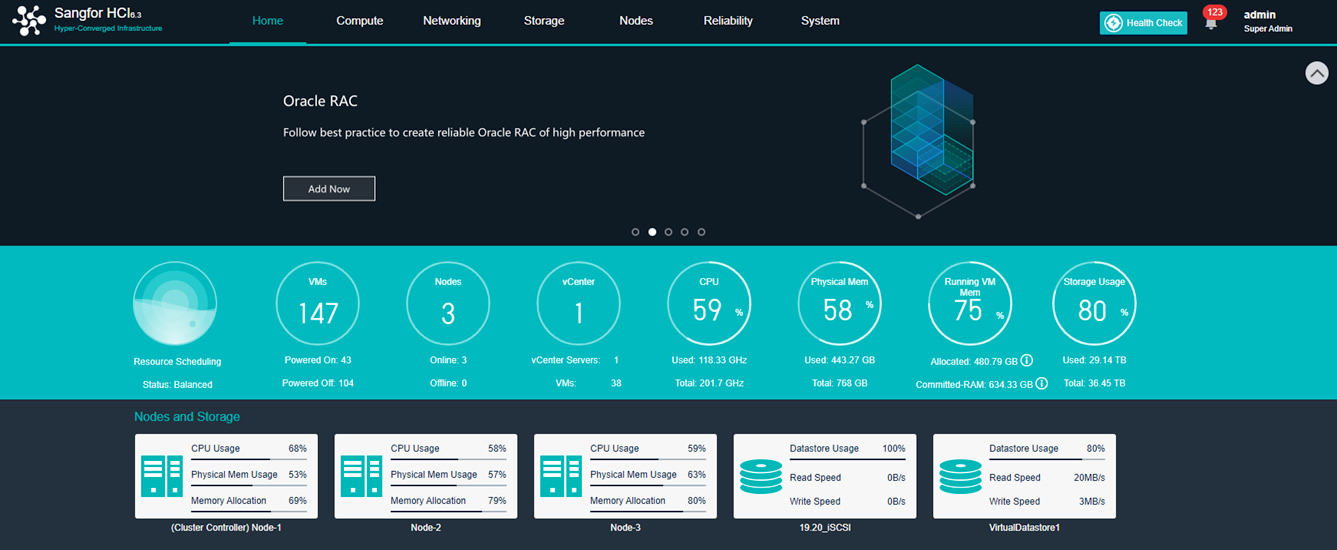1337x550 pixels.
Task: Click the CPU Used: 118.33 GHz value
Action: (x=709, y=360)
